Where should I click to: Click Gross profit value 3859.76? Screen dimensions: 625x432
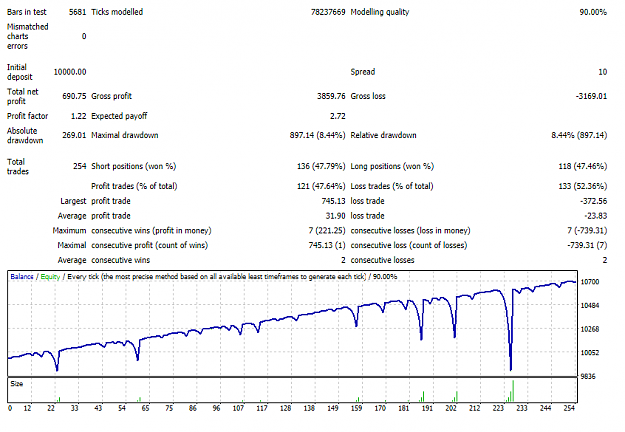[x=331, y=96]
